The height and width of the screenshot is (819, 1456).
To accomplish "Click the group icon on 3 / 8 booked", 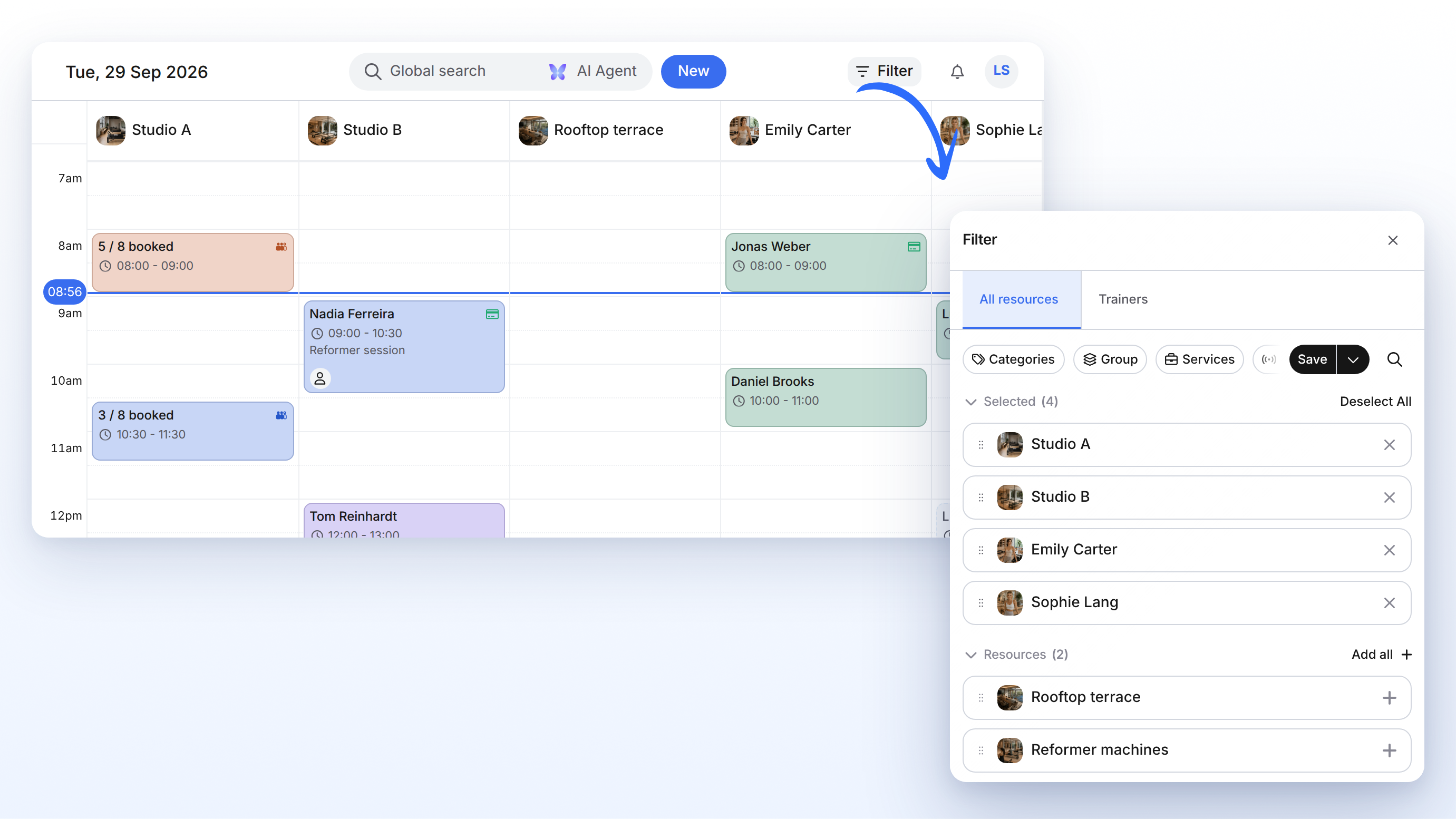I will tap(281, 415).
